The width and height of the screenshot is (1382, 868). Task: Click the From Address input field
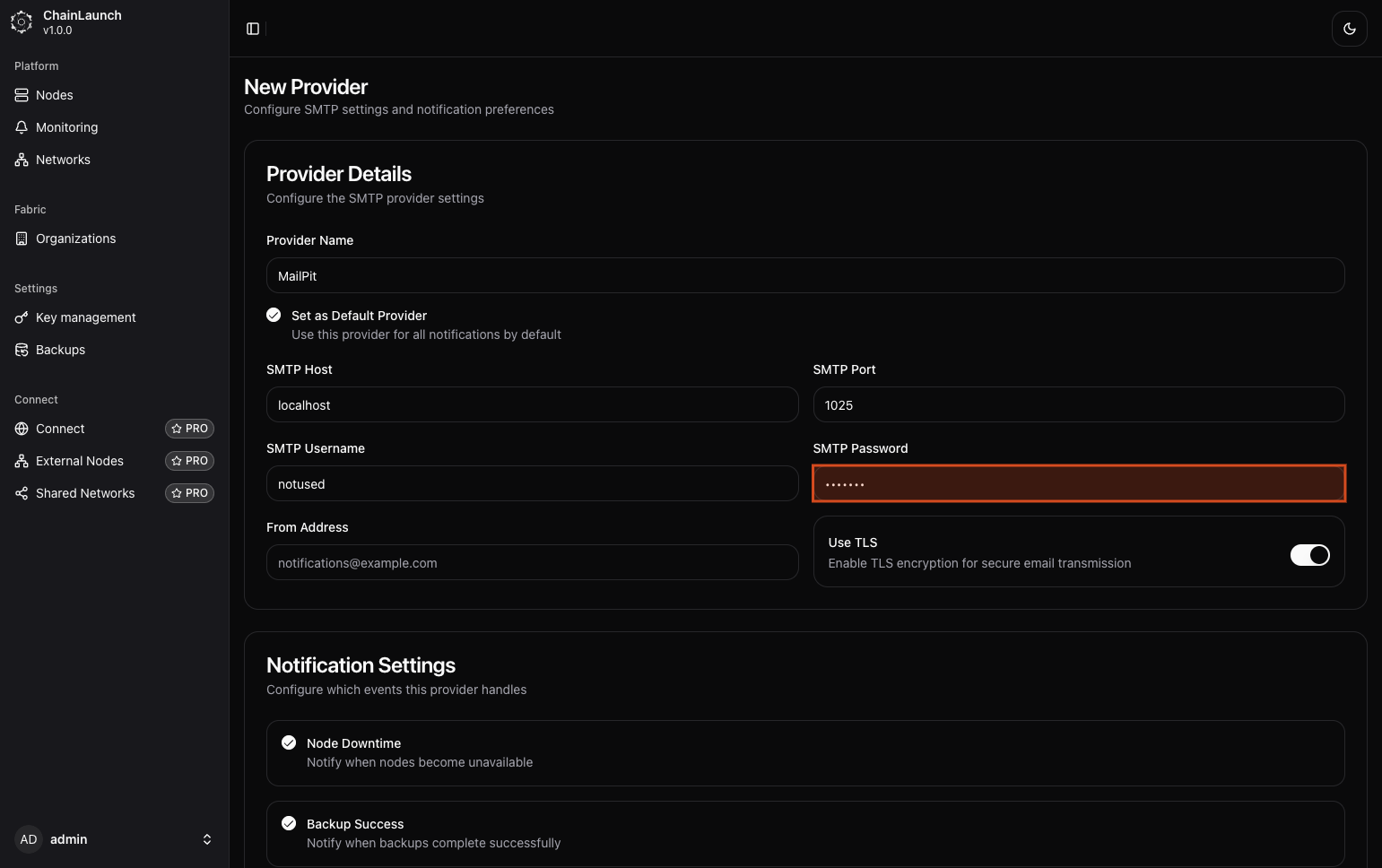click(x=532, y=562)
